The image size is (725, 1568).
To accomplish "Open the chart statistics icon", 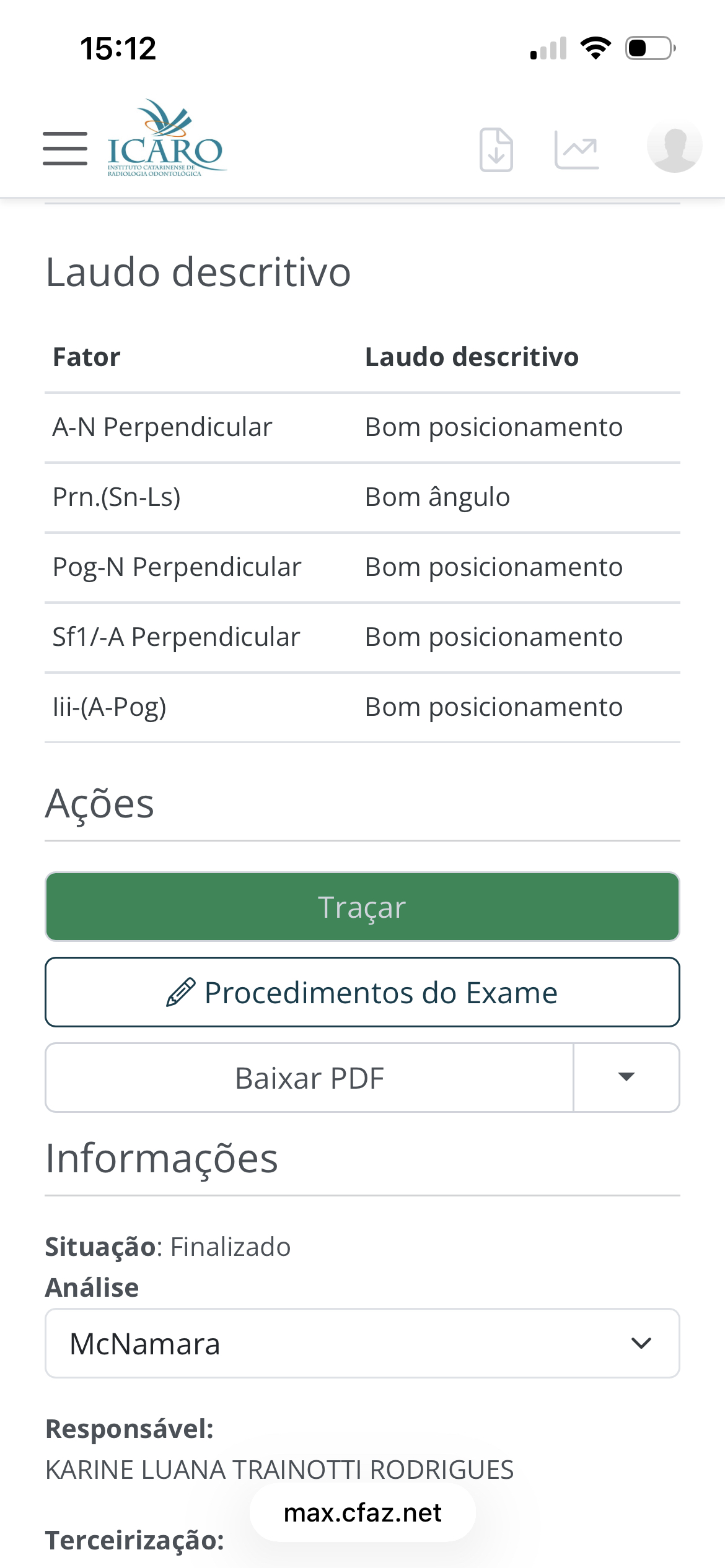I will coord(576,149).
